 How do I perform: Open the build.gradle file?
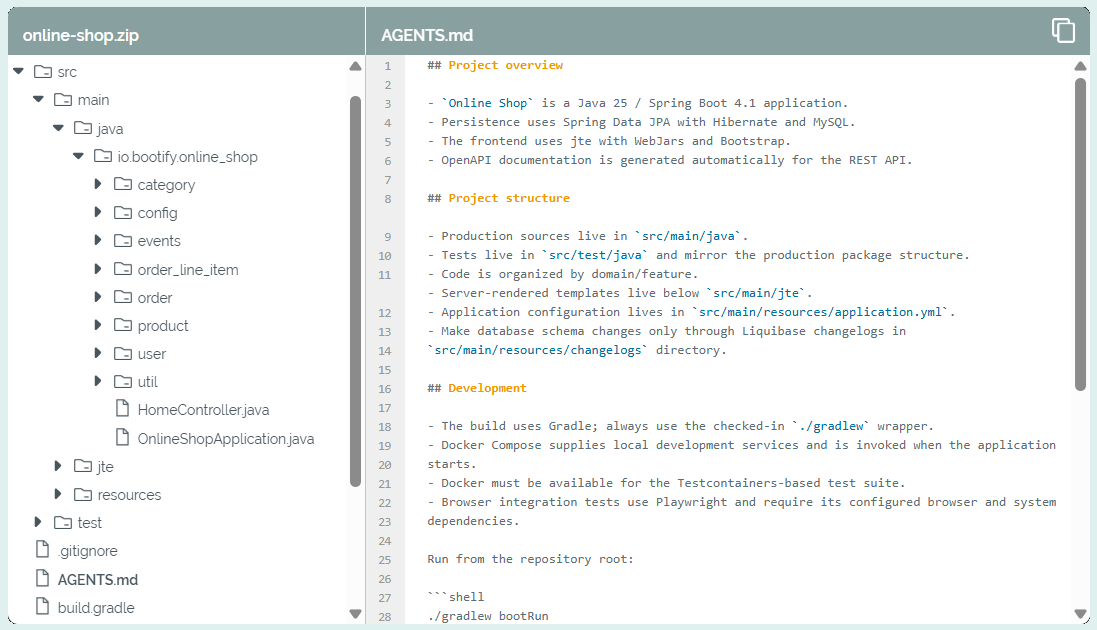point(96,608)
